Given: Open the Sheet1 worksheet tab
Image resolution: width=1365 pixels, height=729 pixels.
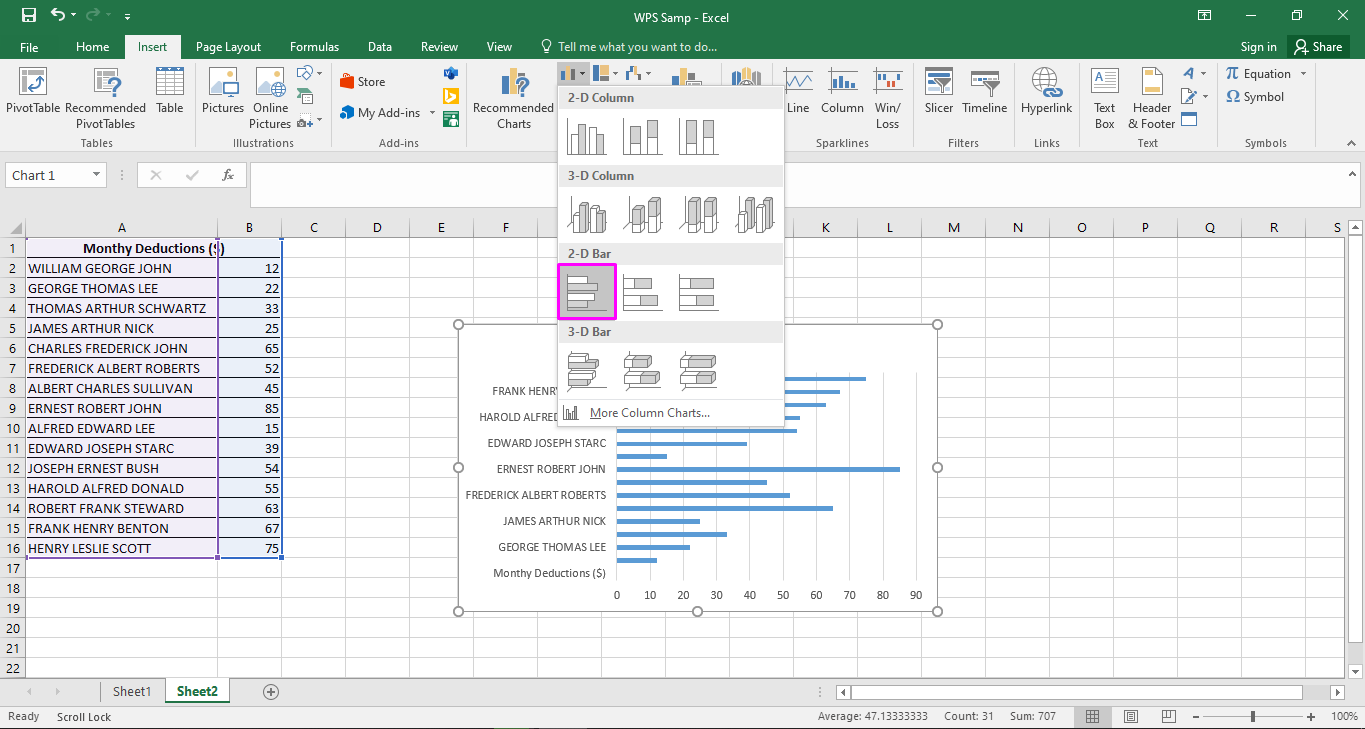Looking at the screenshot, I should click(131, 691).
